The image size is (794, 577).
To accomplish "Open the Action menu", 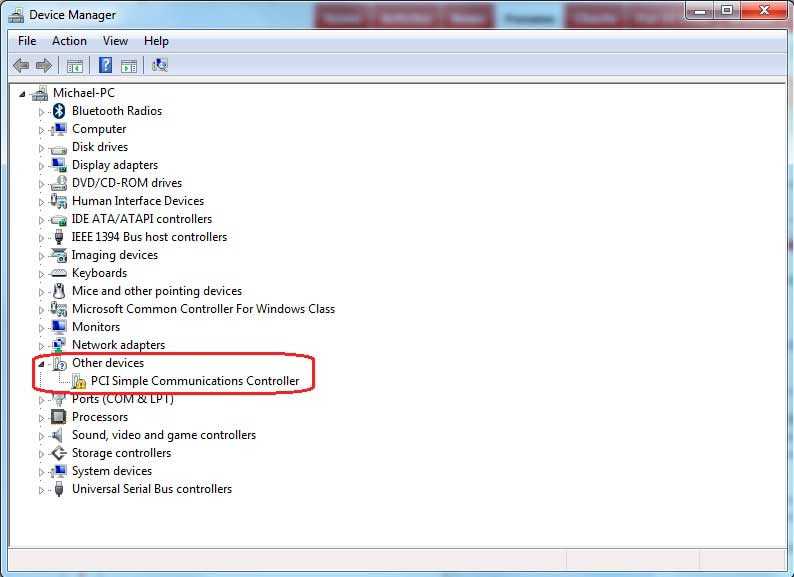I will click(69, 41).
